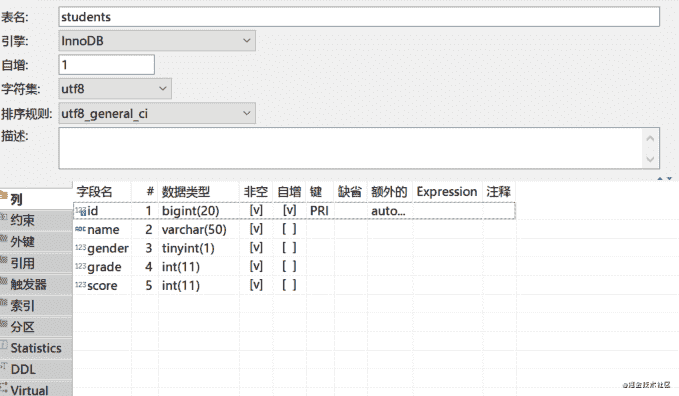Screen dimensions: 679x396
Task: Toggle auto-increment checkbox for name row
Action: pos(289,229)
